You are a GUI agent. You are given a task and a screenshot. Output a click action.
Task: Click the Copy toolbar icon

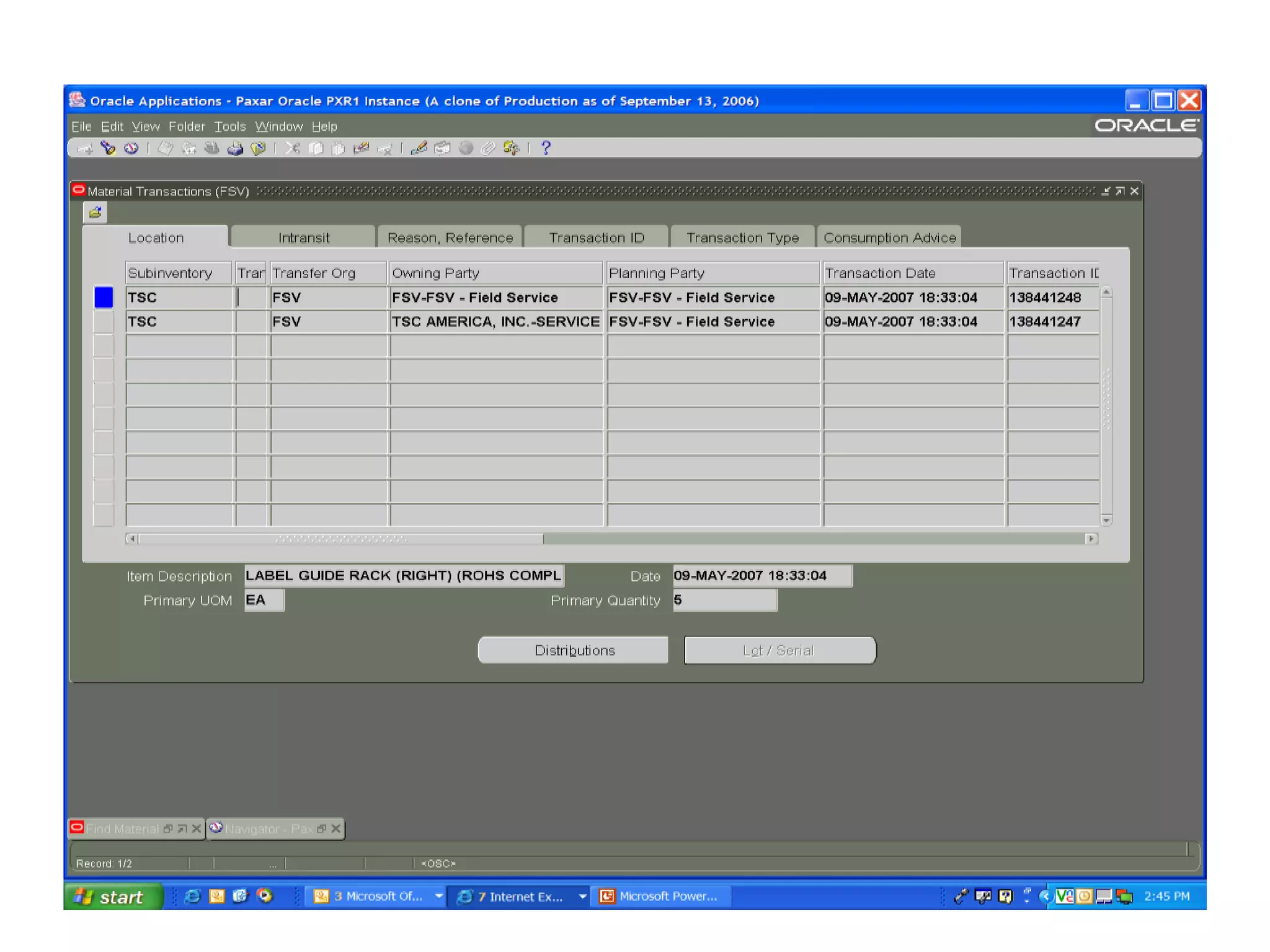pyautogui.click(x=316, y=149)
